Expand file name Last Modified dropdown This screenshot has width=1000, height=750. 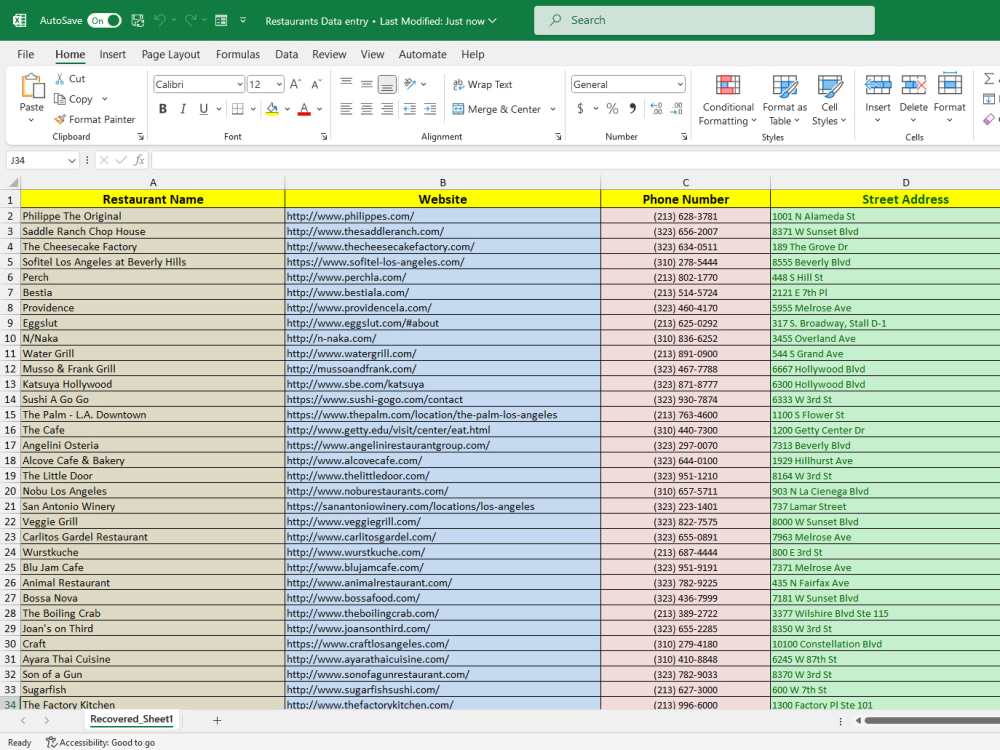tap(492, 21)
